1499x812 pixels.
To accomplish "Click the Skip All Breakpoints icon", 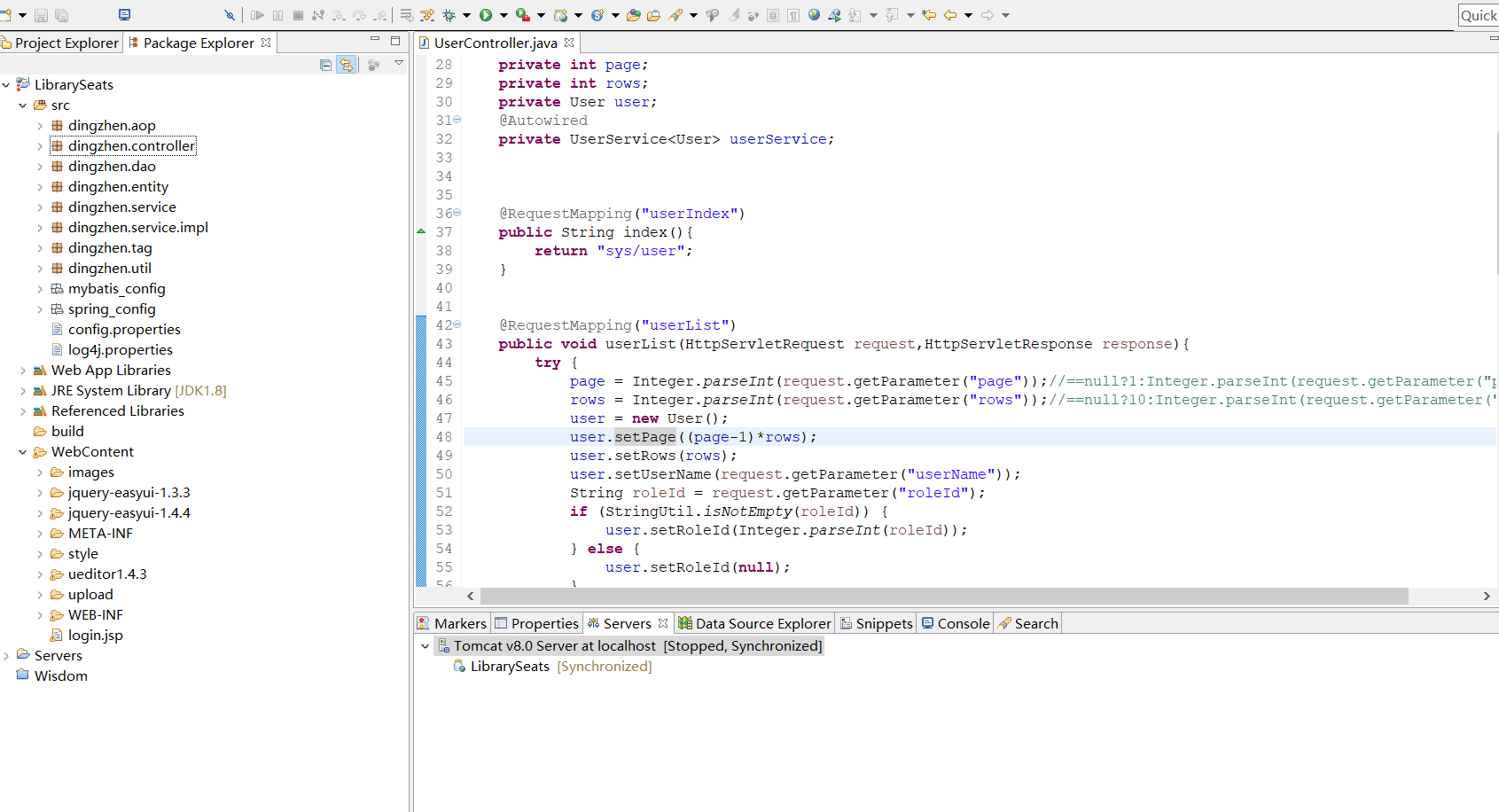I will coord(230,15).
